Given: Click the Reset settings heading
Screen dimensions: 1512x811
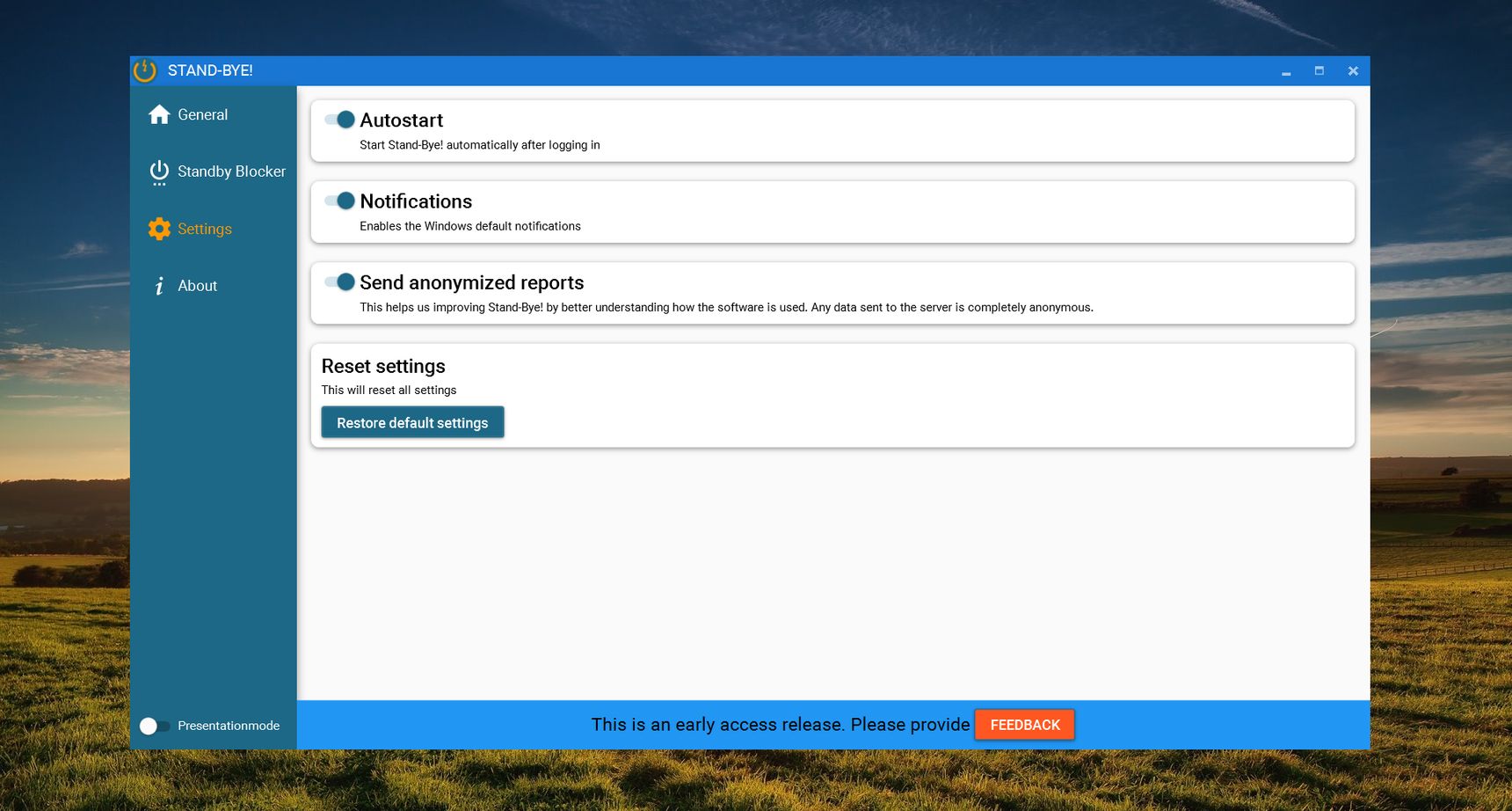Looking at the screenshot, I should point(383,366).
